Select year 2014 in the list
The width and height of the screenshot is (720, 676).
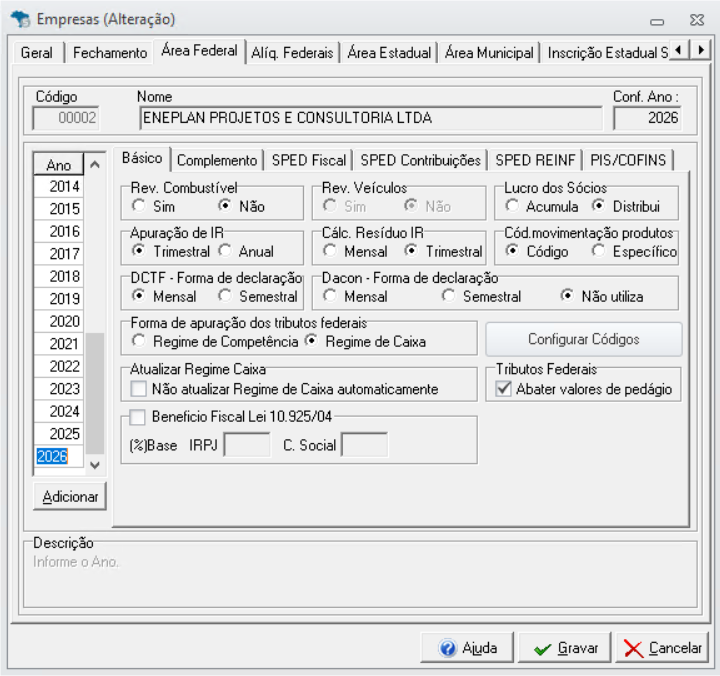click(59, 186)
